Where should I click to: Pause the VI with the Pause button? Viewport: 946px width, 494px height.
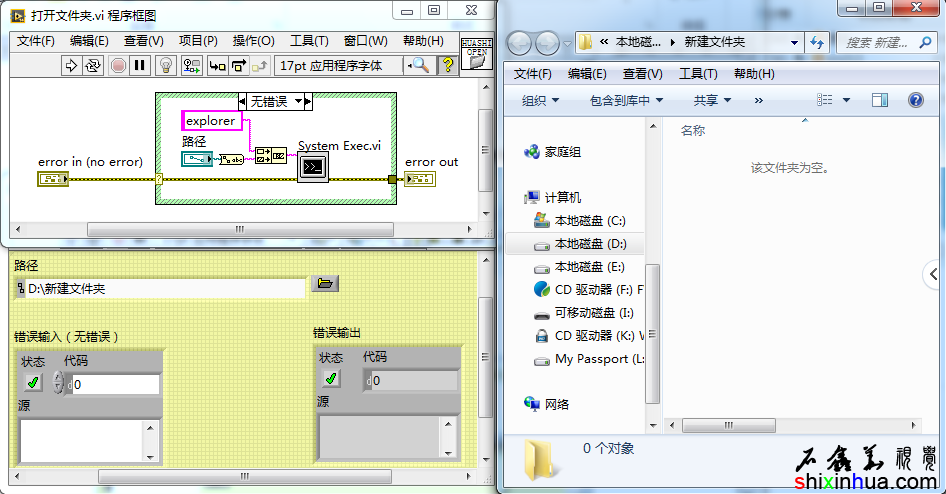pyautogui.click(x=140, y=65)
